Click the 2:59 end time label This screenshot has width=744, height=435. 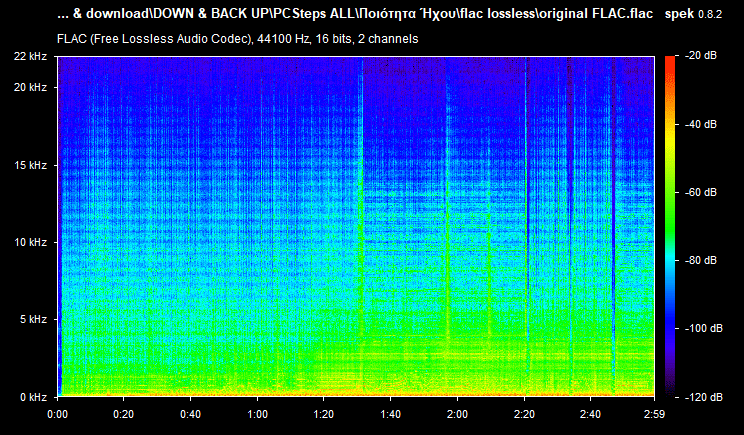point(654,415)
